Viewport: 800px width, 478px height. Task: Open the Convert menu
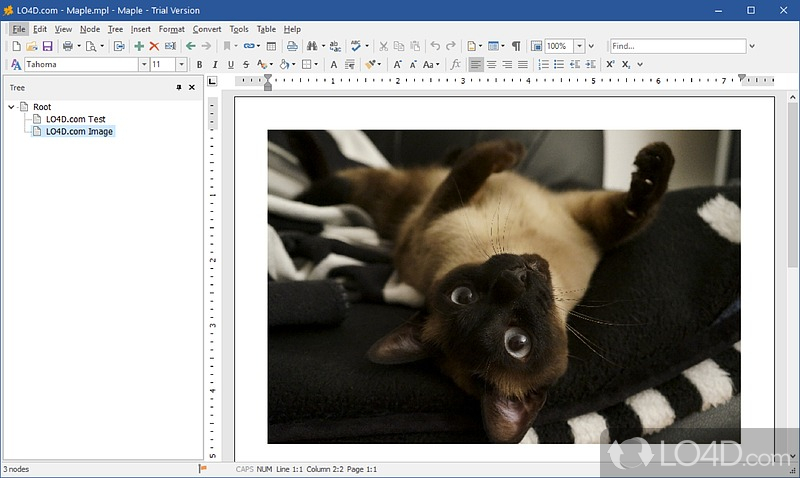[207, 29]
